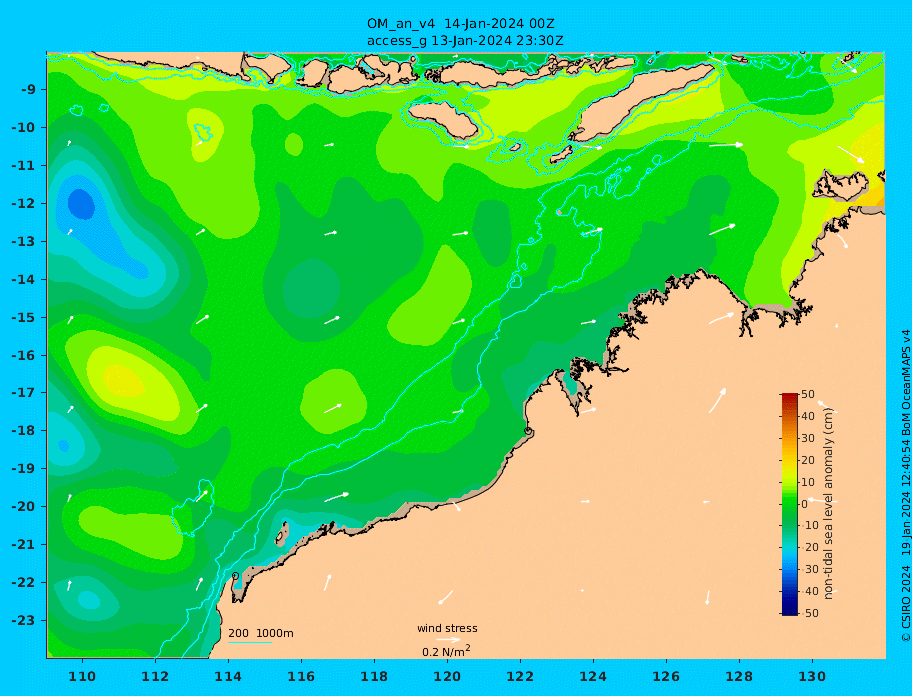The height and width of the screenshot is (696, 912).
Task: Click the colorbar label 0
Action: point(804,504)
